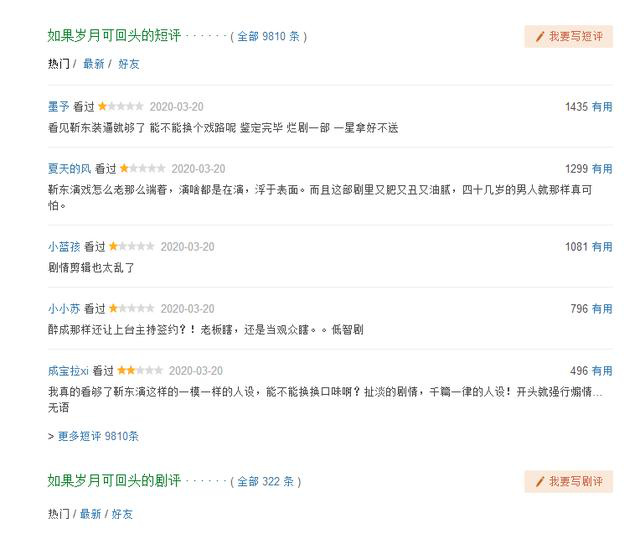
Task: Switch short reviews to 好友 tab
Action: coord(129,64)
